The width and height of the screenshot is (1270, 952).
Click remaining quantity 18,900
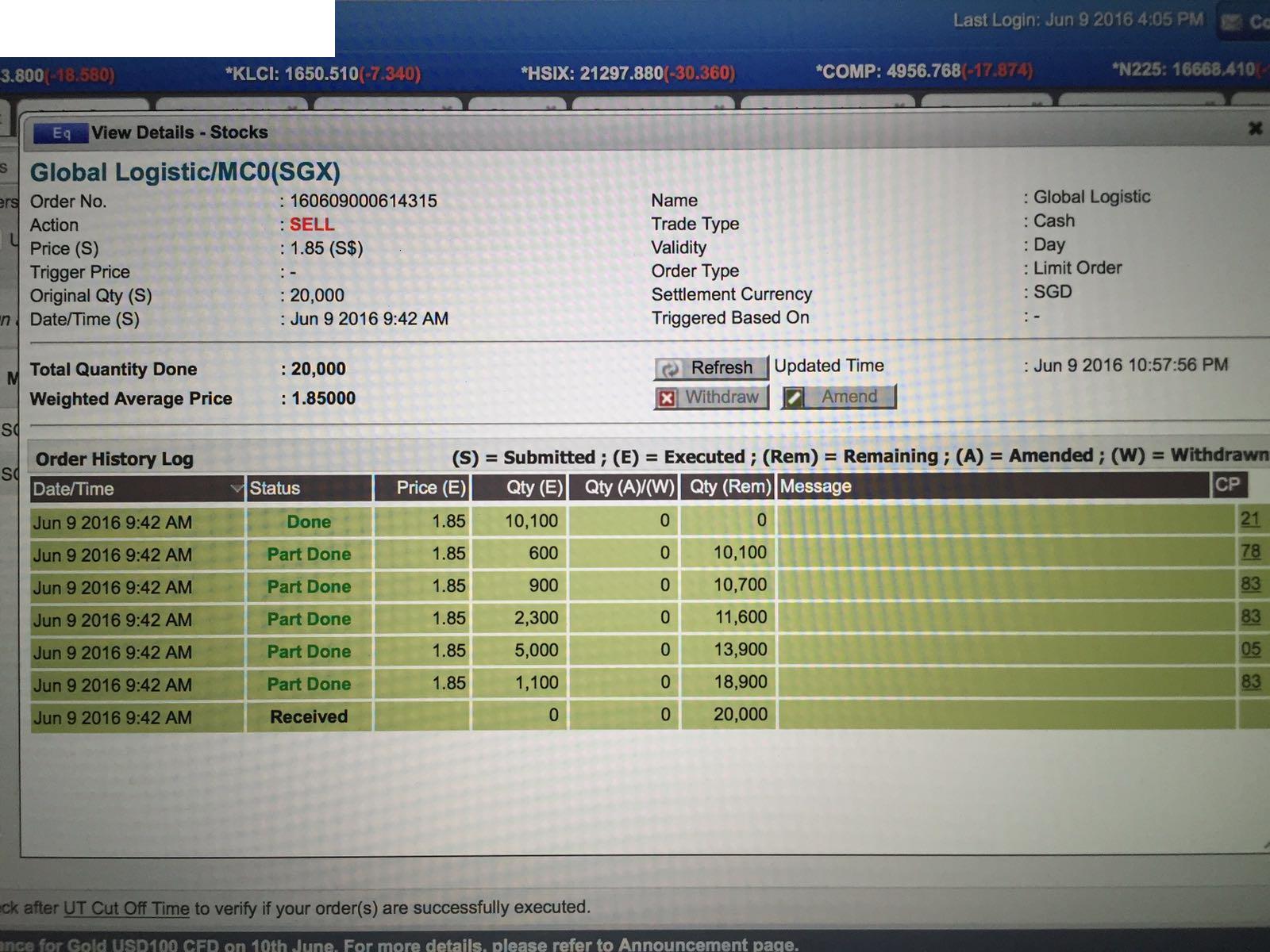point(740,682)
